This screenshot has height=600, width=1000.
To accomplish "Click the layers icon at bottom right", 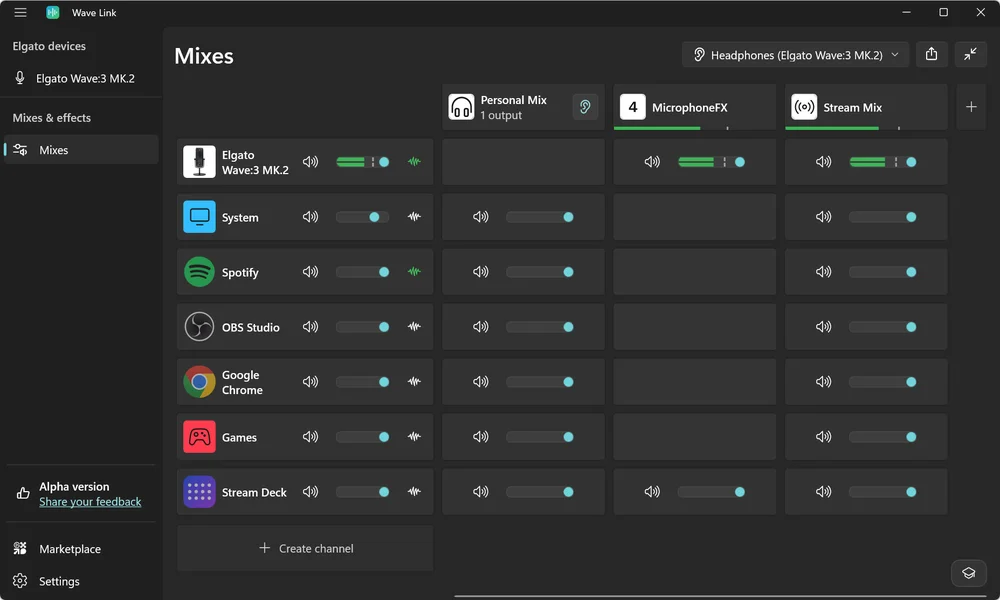I will point(968,573).
